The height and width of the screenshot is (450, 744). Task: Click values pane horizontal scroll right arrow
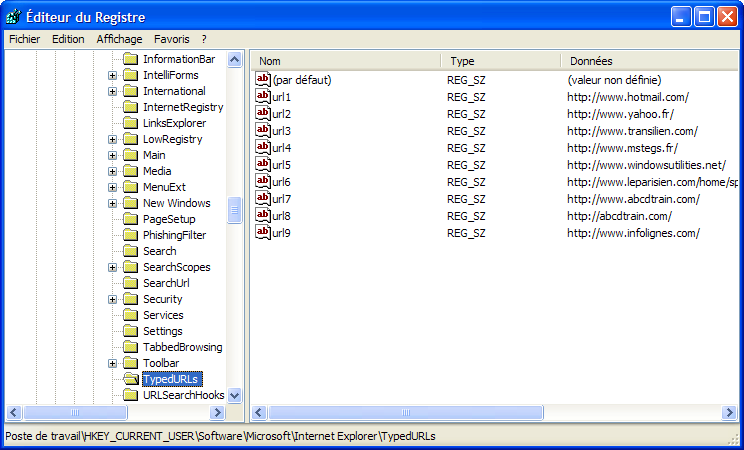pos(729,412)
